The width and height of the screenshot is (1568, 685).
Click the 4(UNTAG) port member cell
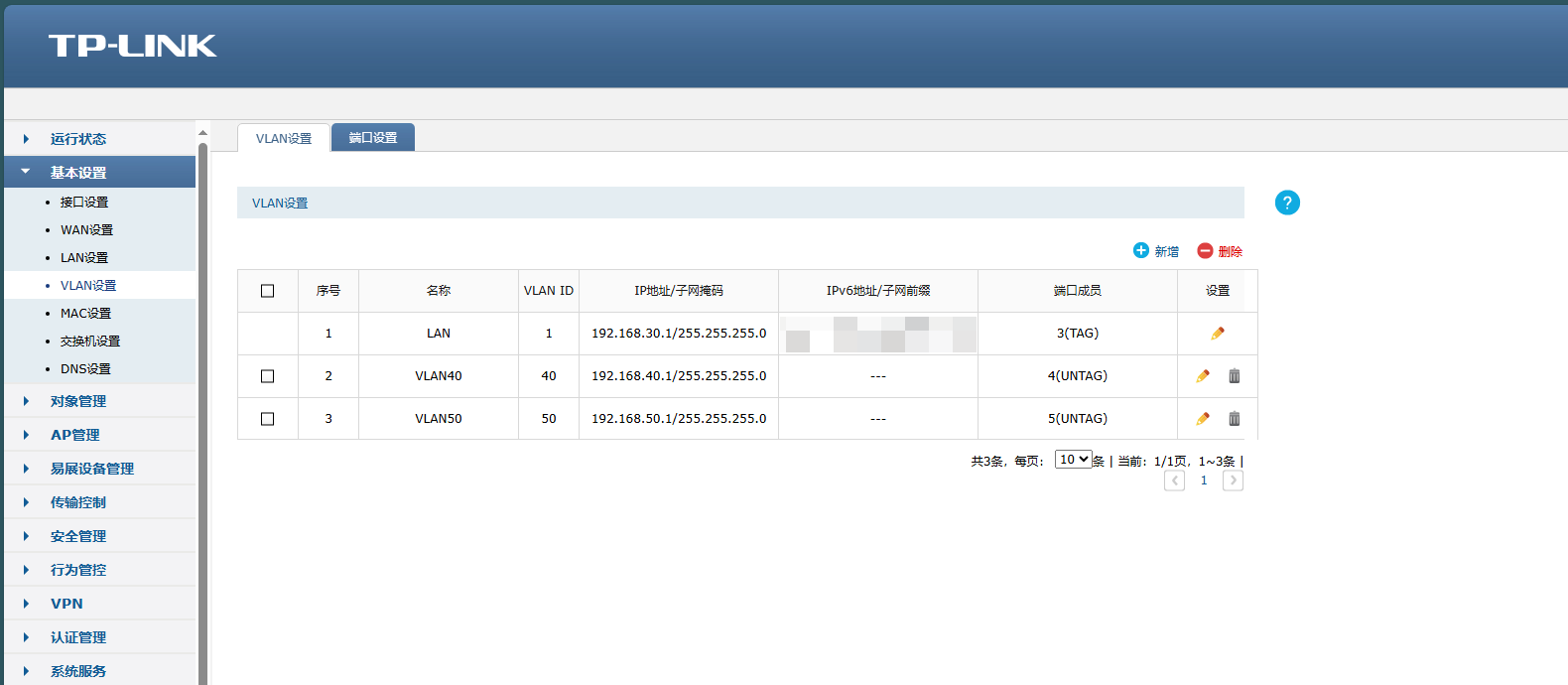(1078, 376)
